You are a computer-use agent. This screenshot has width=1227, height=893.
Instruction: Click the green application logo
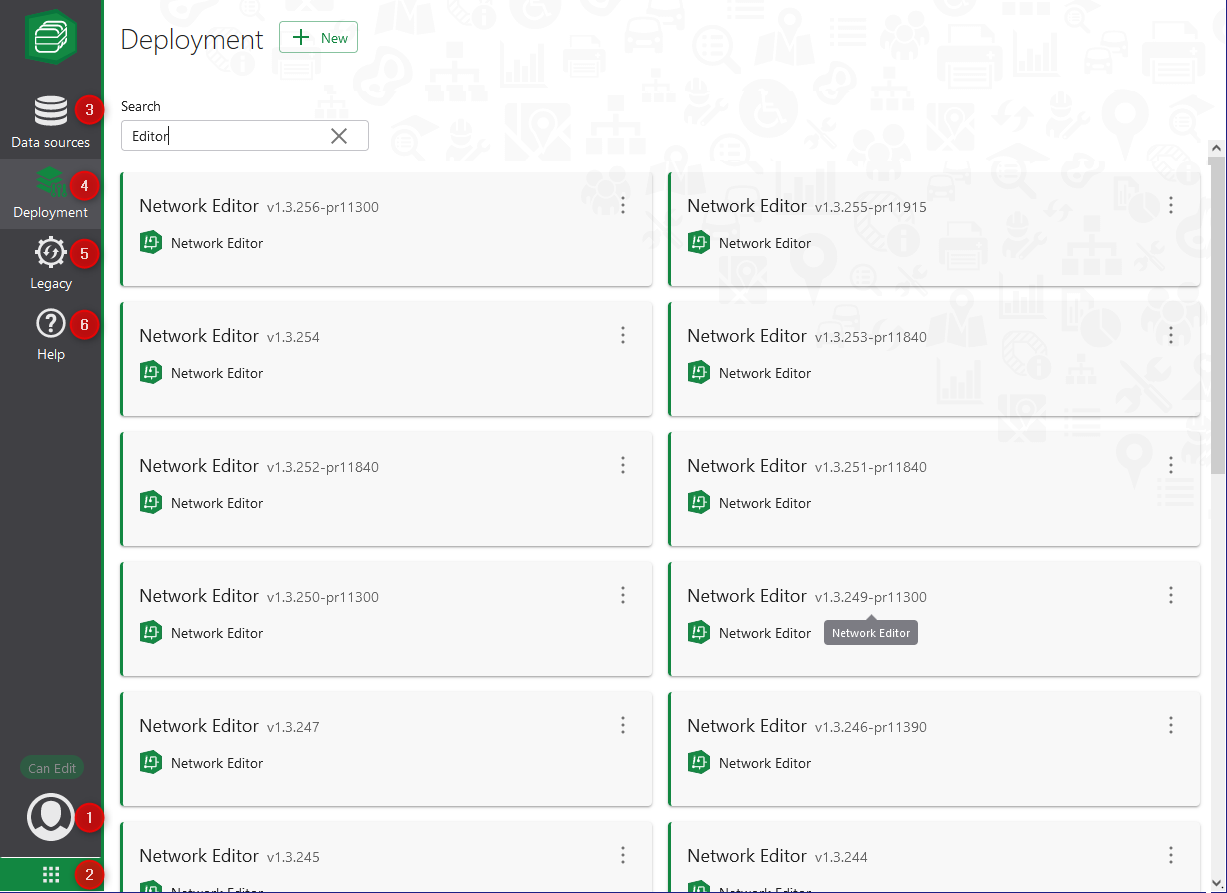pos(51,37)
